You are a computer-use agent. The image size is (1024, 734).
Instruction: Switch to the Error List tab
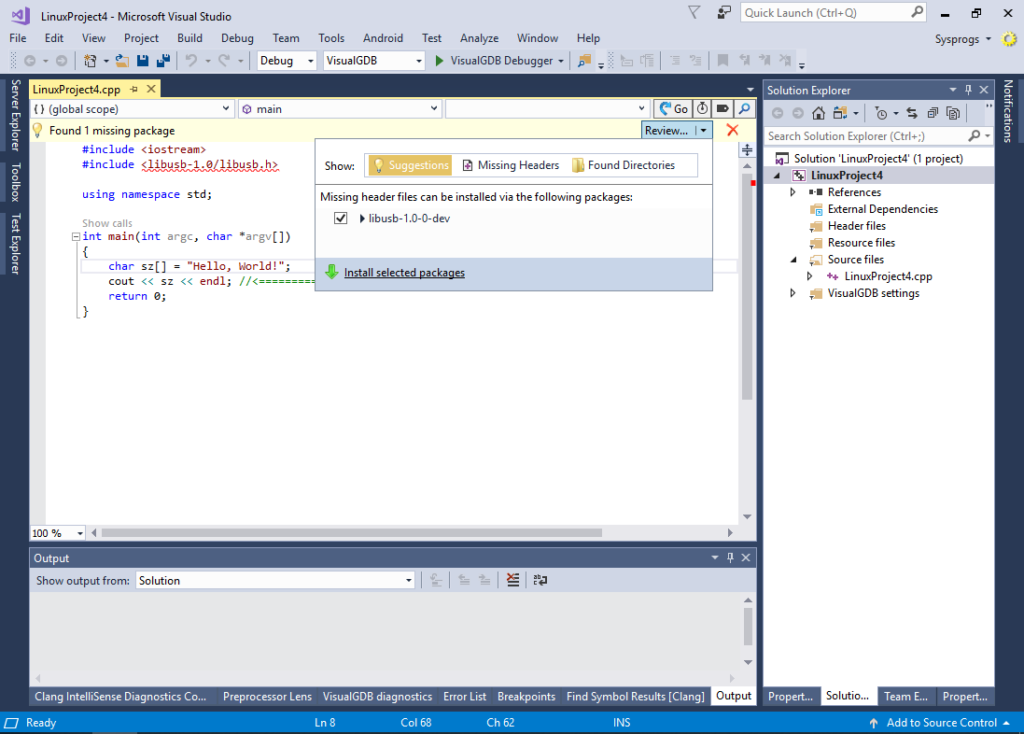pyautogui.click(x=464, y=696)
